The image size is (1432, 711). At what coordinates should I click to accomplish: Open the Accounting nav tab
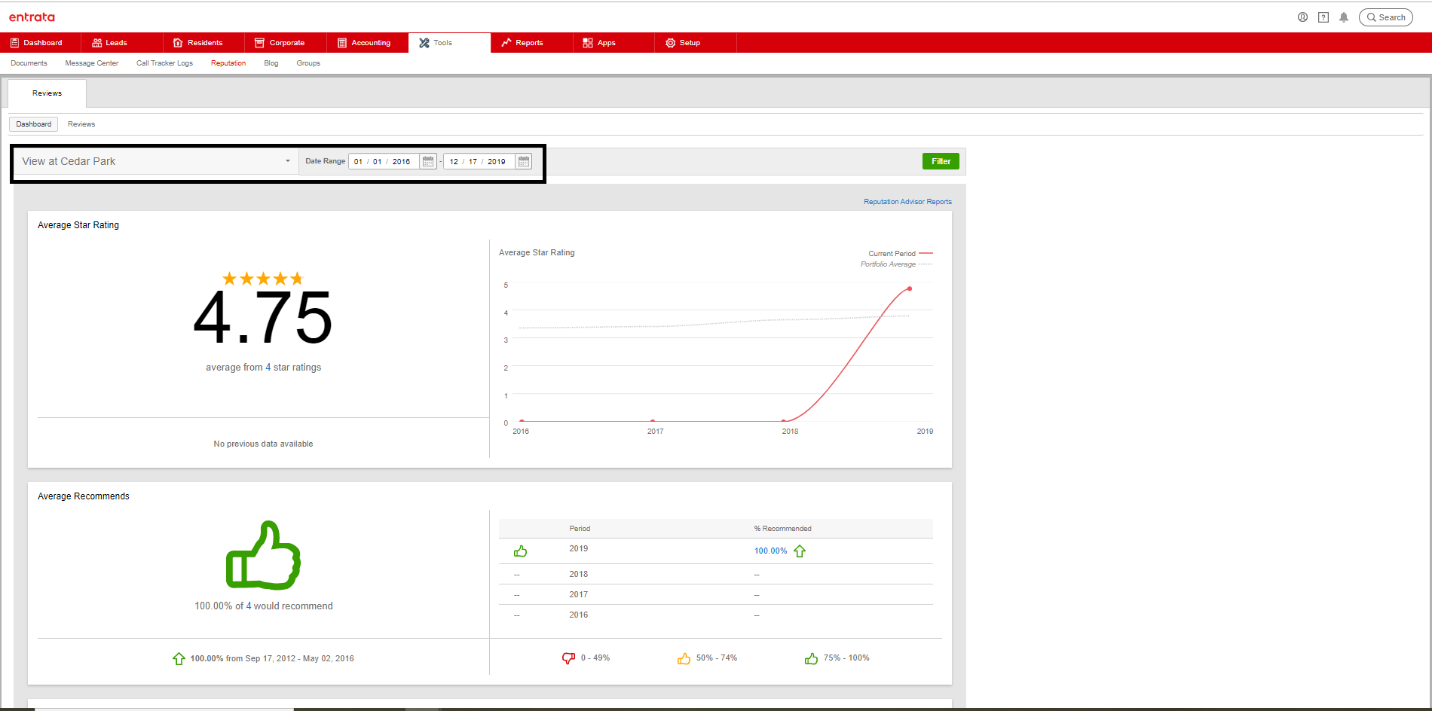[368, 43]
